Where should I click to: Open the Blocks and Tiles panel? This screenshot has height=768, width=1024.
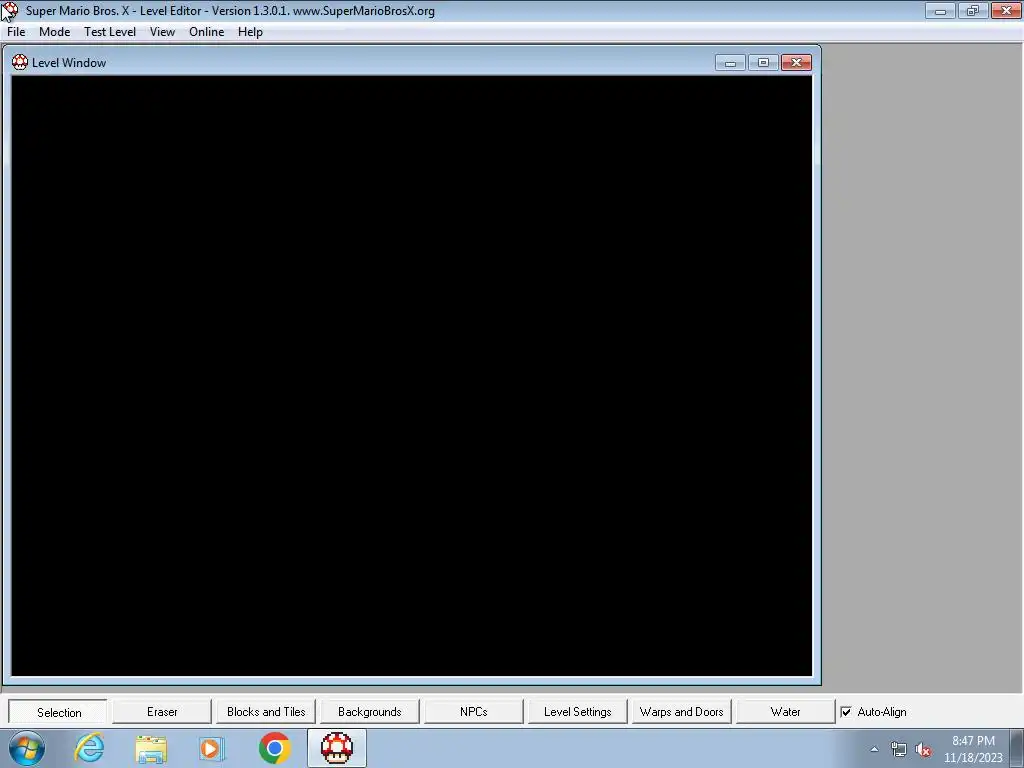(x=266, y=712)
